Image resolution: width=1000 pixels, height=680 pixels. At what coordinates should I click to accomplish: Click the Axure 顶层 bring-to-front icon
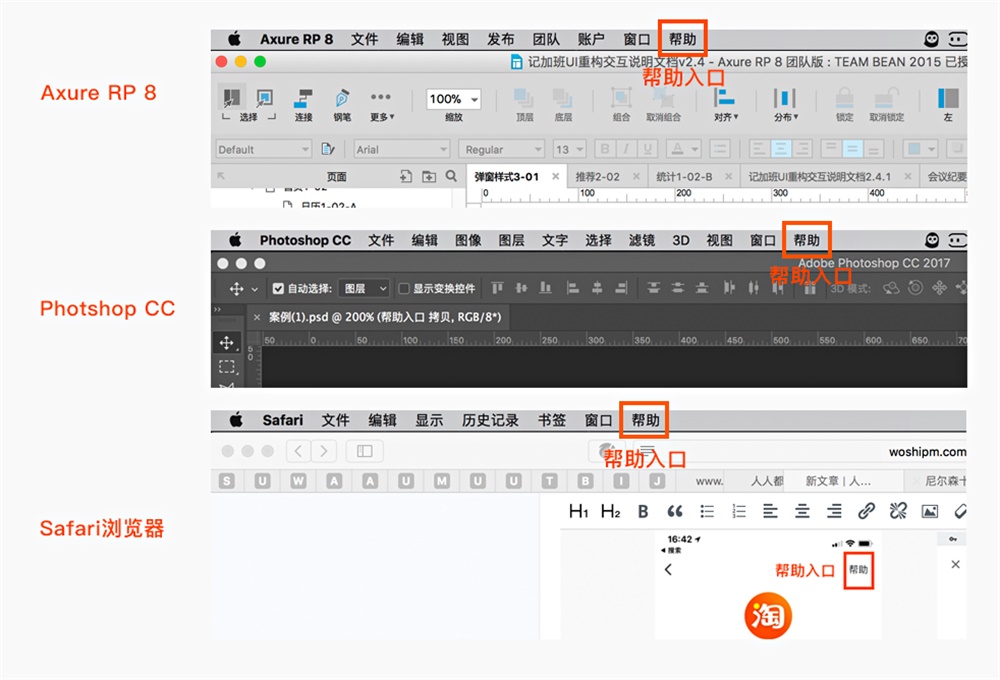coord(524,98)
